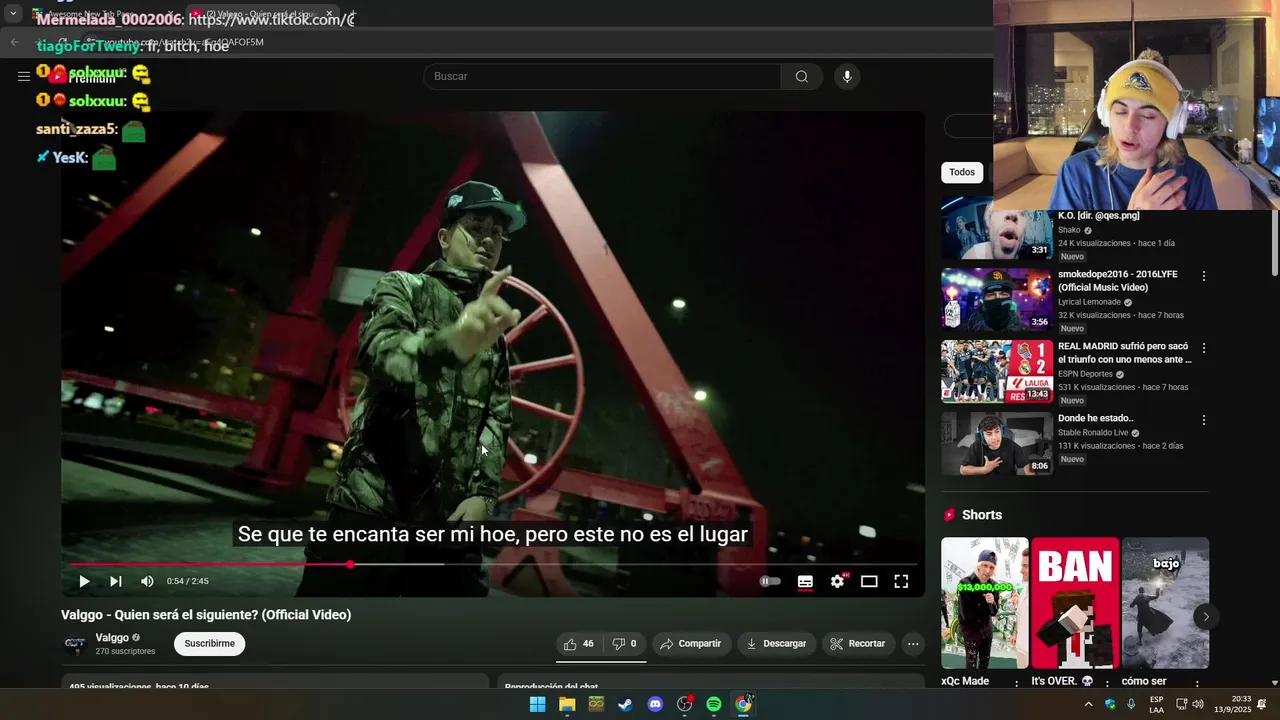The width and height of the screenshot is (1280, 720).
Task: Show hidden system tray icons
Action: click(x=1088, y=704)
